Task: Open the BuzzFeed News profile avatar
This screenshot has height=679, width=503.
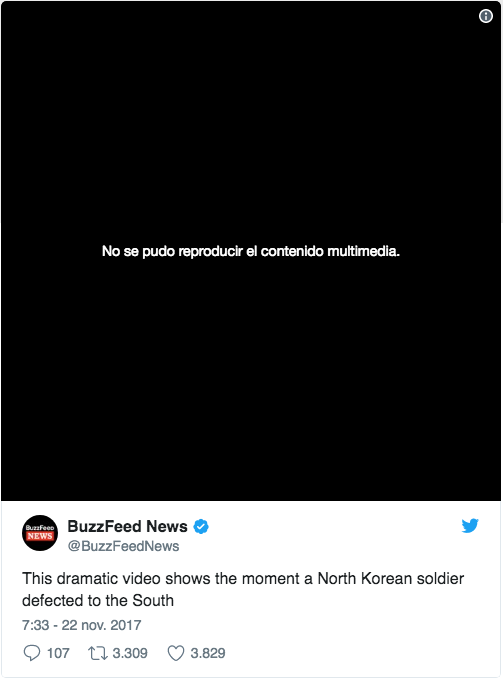Action: click(40, 533)
